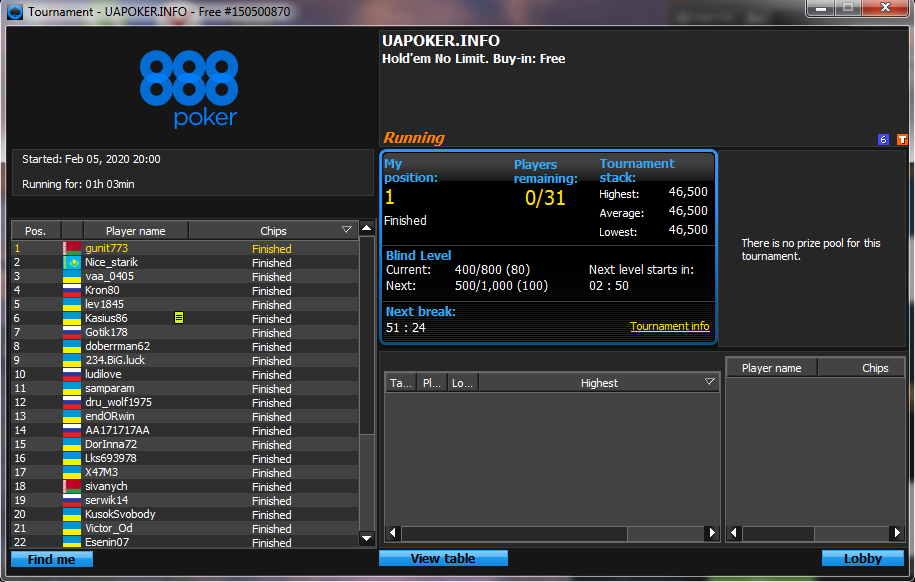915x582 pixels.
Task: Click the right panel left scroll arrow
Action: tap(734, 532)
